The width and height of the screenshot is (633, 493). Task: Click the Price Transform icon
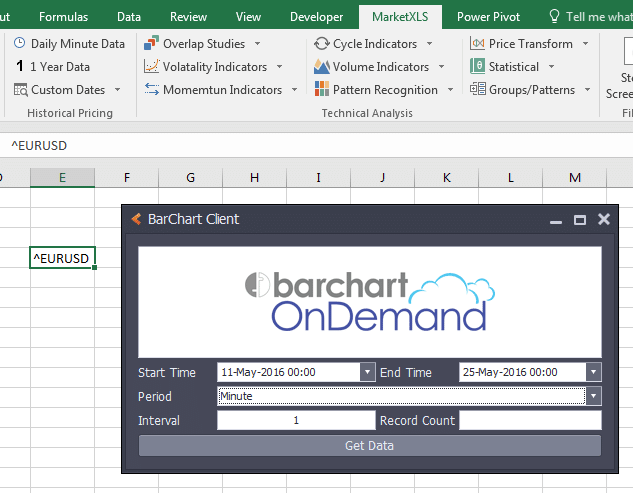(x=477, y=43)
